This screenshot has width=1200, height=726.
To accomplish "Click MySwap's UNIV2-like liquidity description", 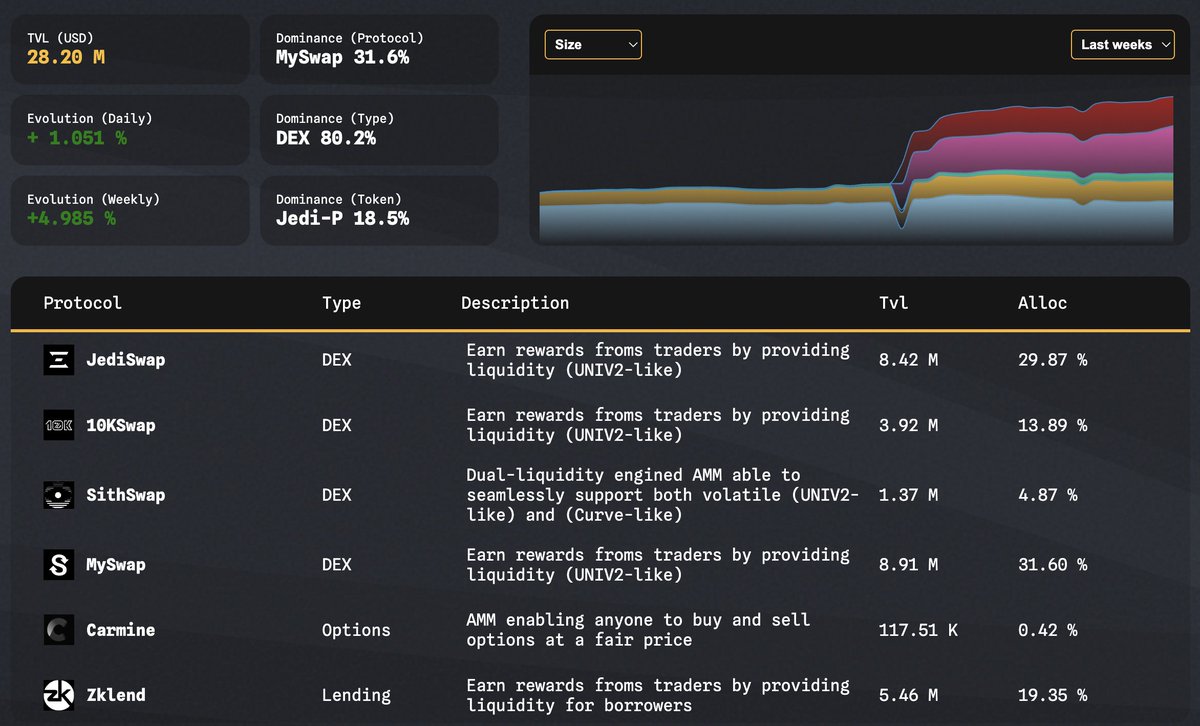I will tap(658, 565).
